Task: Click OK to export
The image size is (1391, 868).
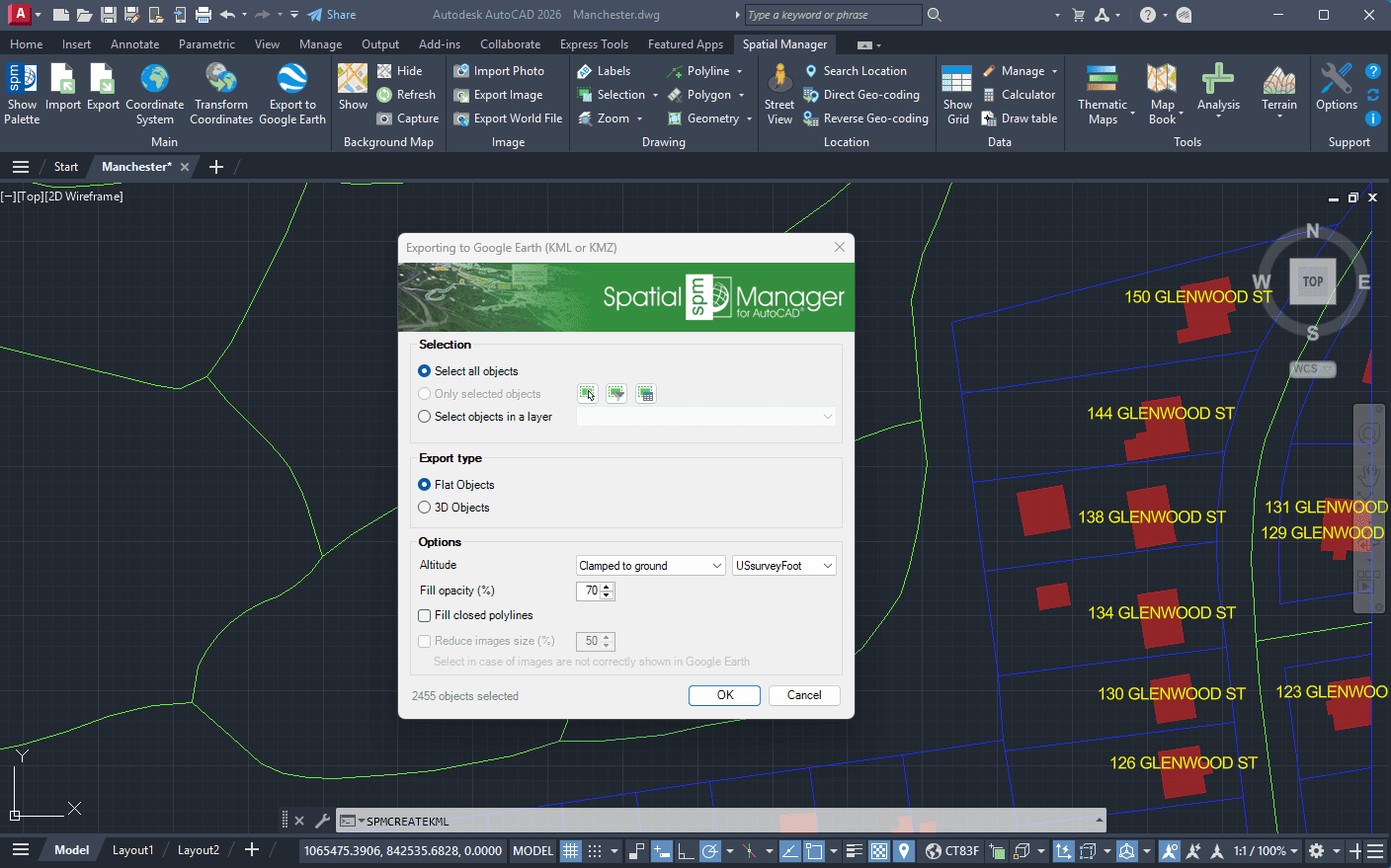Action: tap(724, 695)
